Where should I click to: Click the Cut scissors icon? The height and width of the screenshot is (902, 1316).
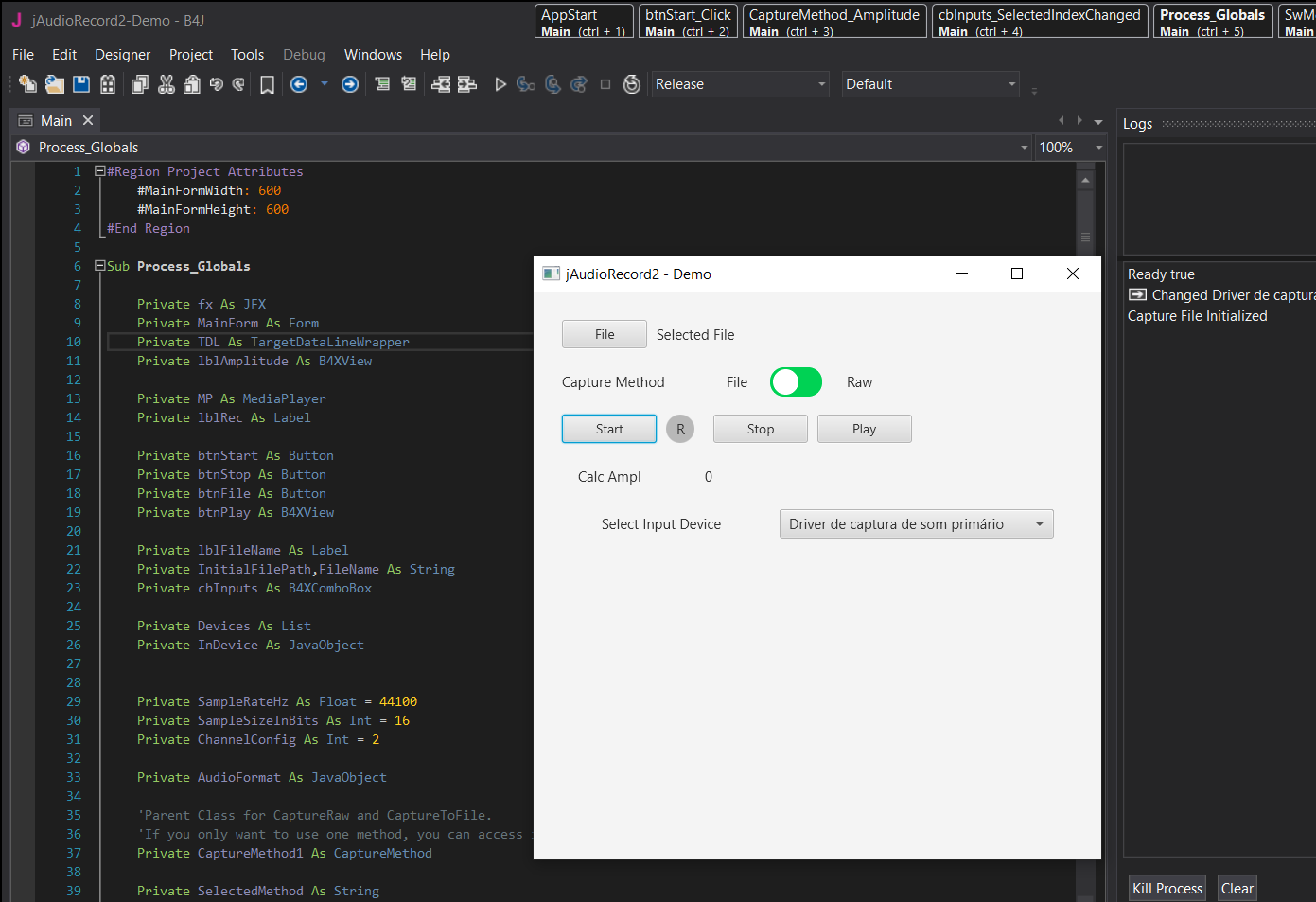167,84
